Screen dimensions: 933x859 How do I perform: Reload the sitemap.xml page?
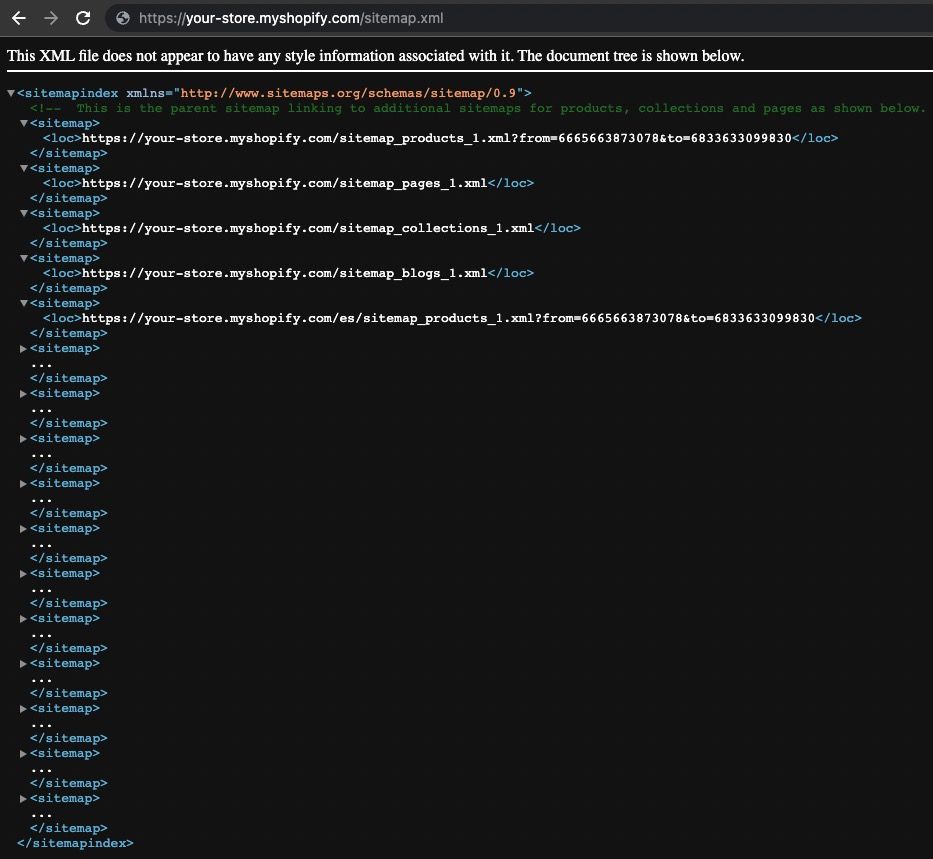click(83, 18)
